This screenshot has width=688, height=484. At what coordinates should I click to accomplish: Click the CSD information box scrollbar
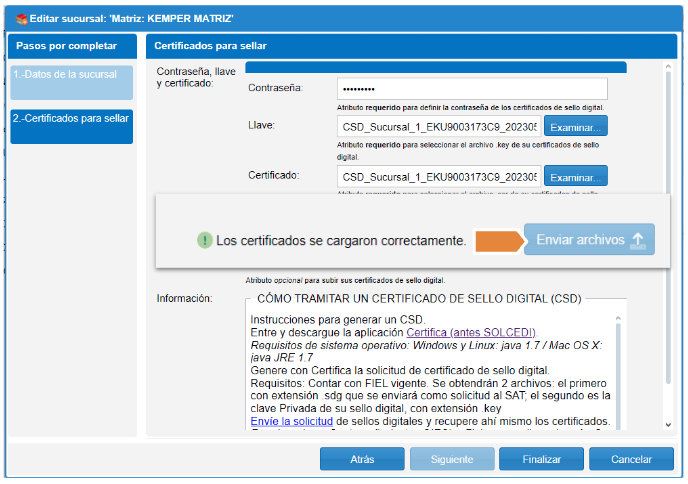click(617, 370)
